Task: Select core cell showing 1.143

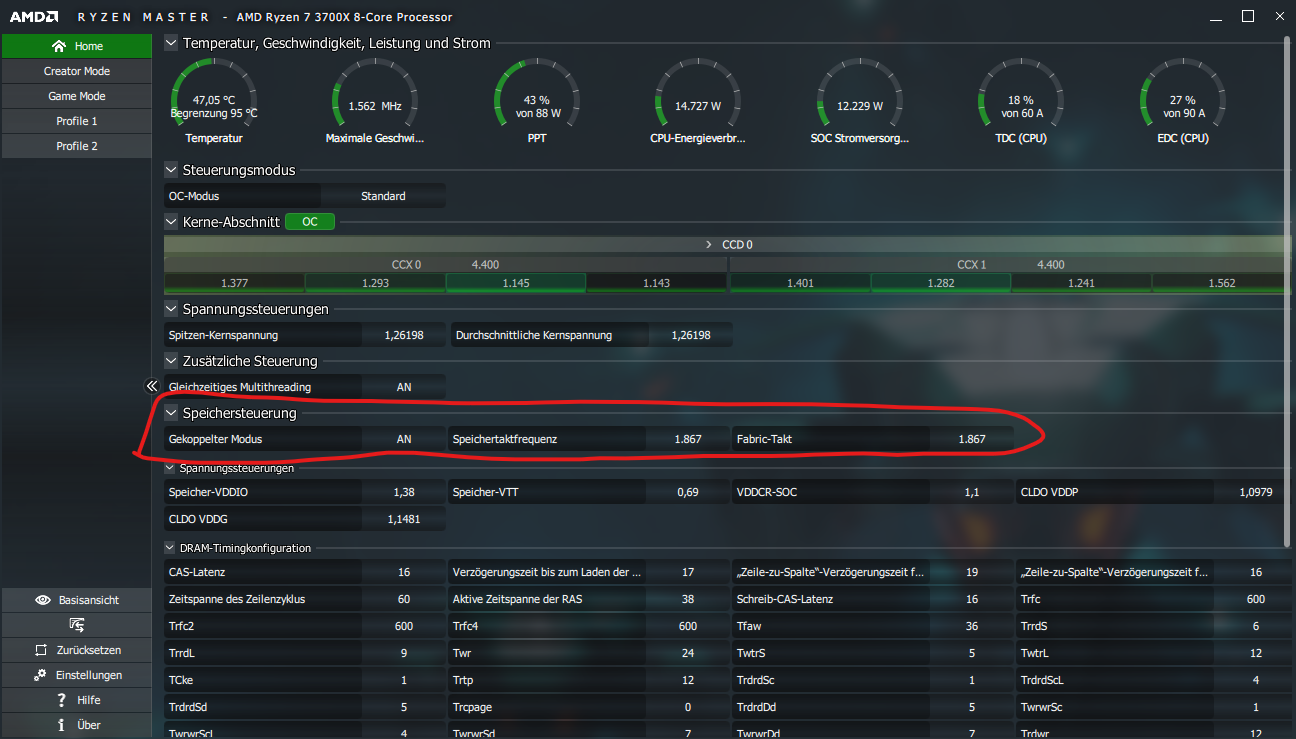Action: pos(656,283)
